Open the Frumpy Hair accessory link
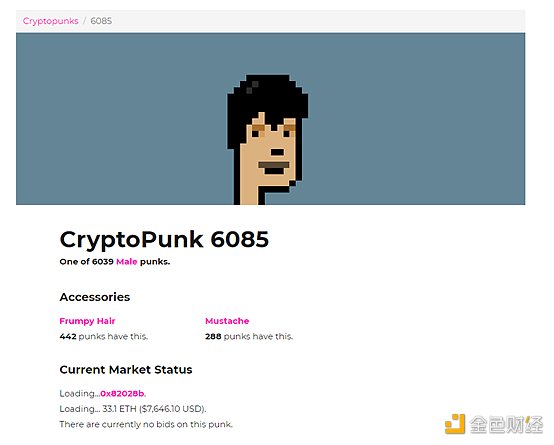The width and height of the screenshot is (554, 445). [x=87, y=321]
